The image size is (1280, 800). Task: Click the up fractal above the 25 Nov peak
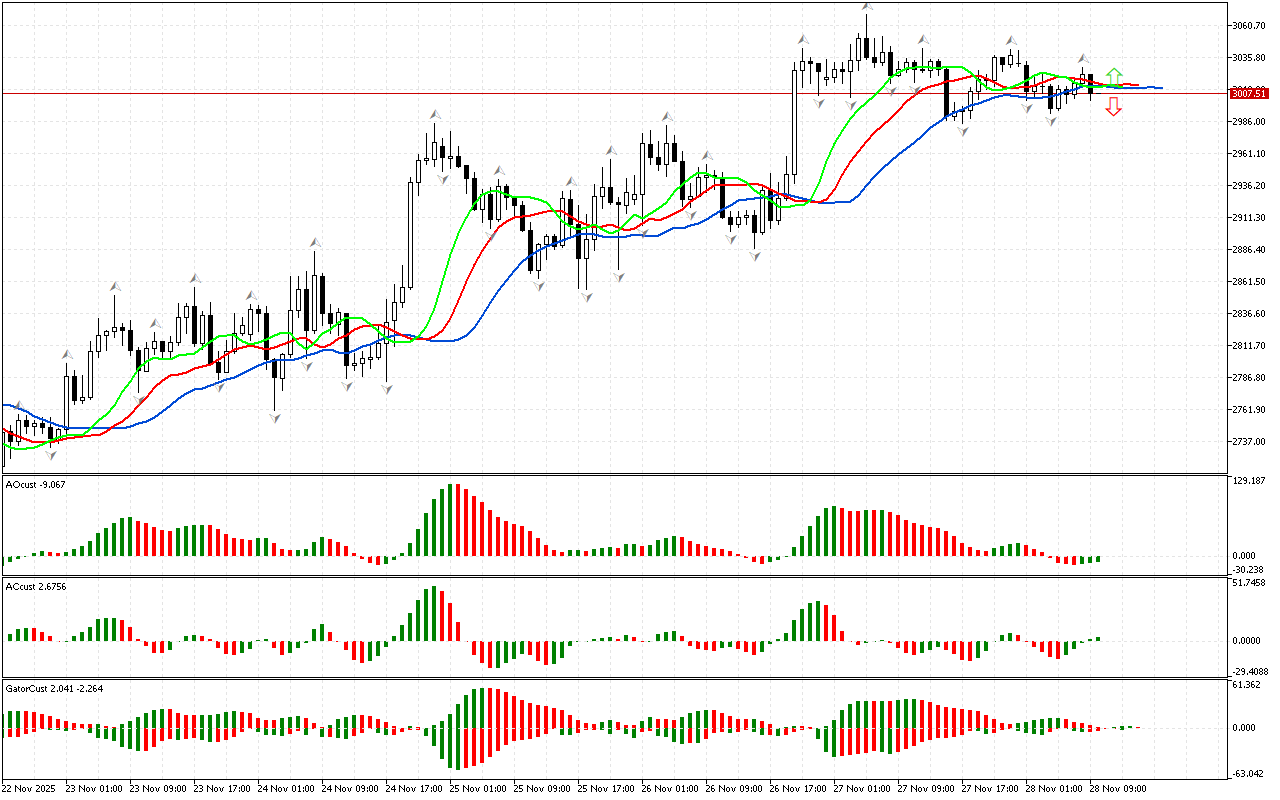click(x=435, y=115)
